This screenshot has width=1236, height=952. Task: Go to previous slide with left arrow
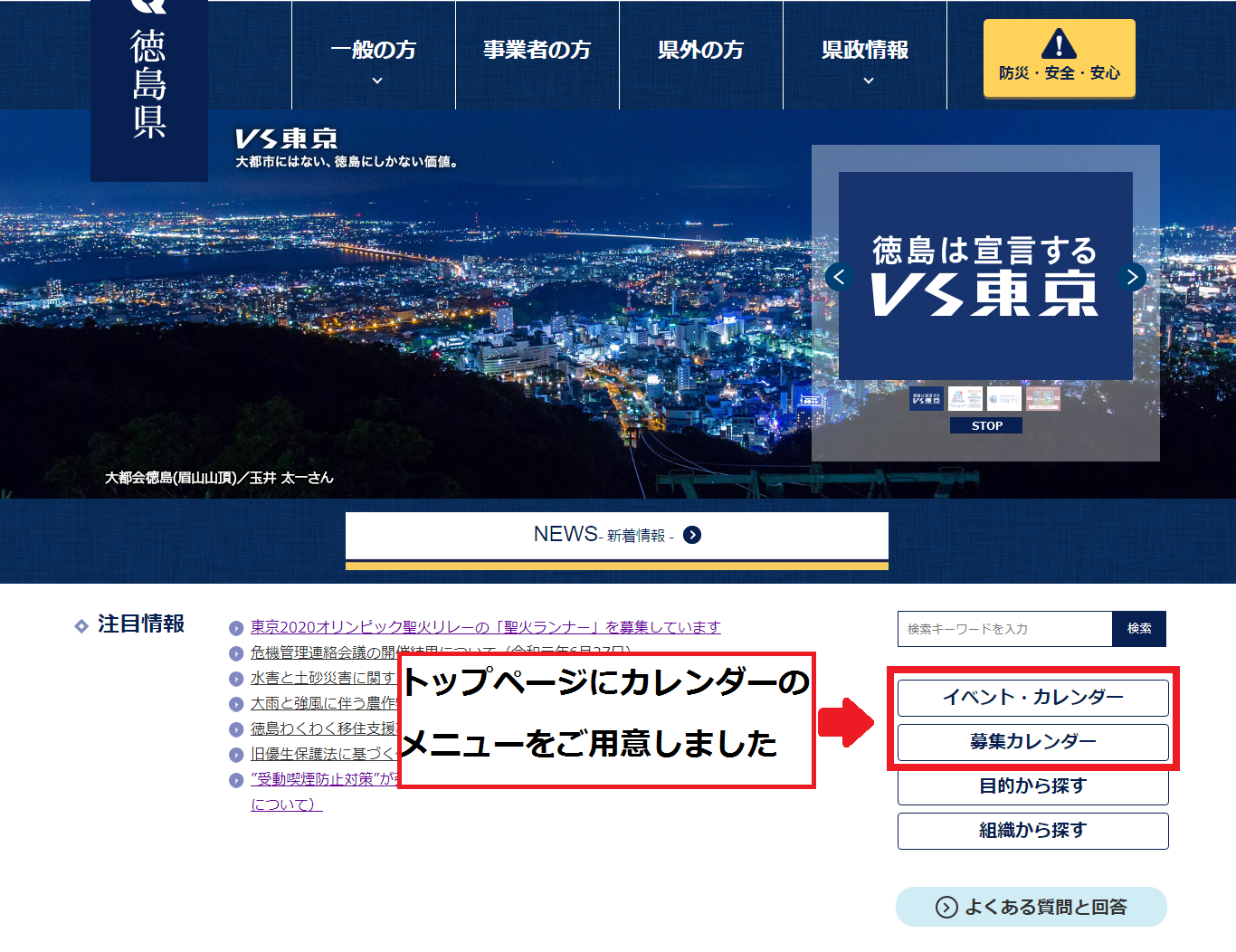pos(839,277)
